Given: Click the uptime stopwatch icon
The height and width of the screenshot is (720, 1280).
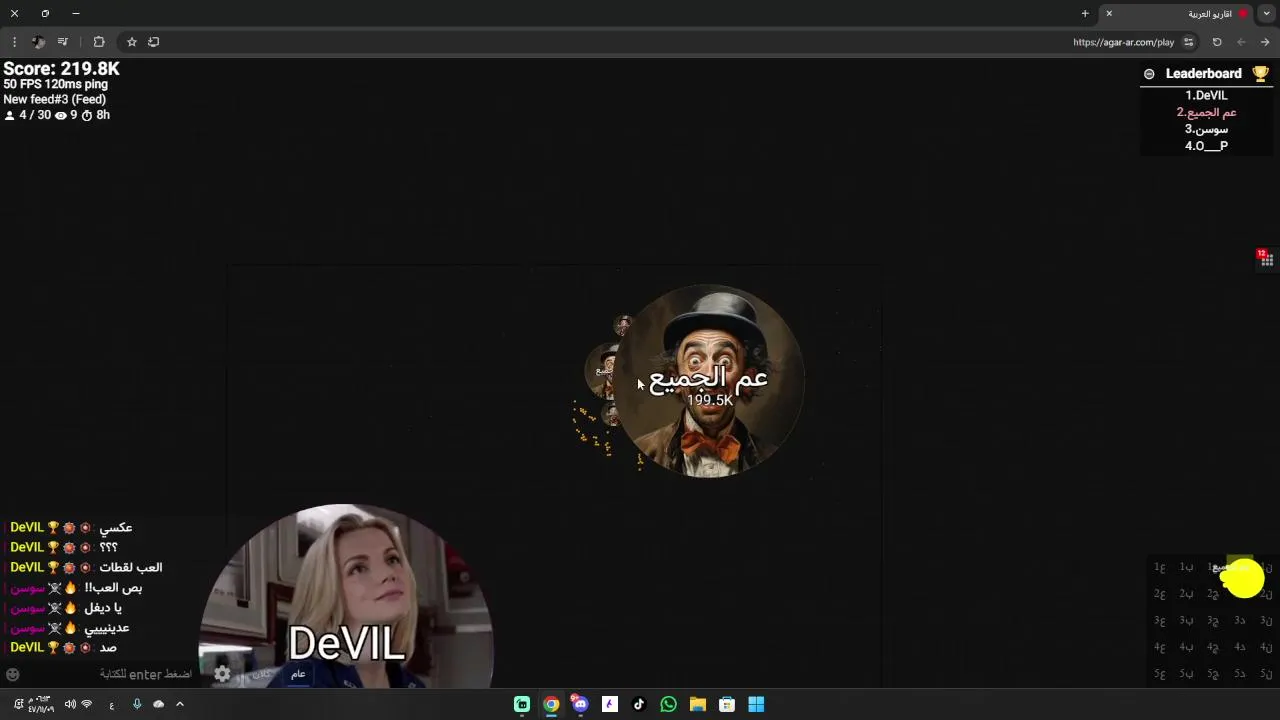Looking at the screenshot, I should [x=87, y=116].
